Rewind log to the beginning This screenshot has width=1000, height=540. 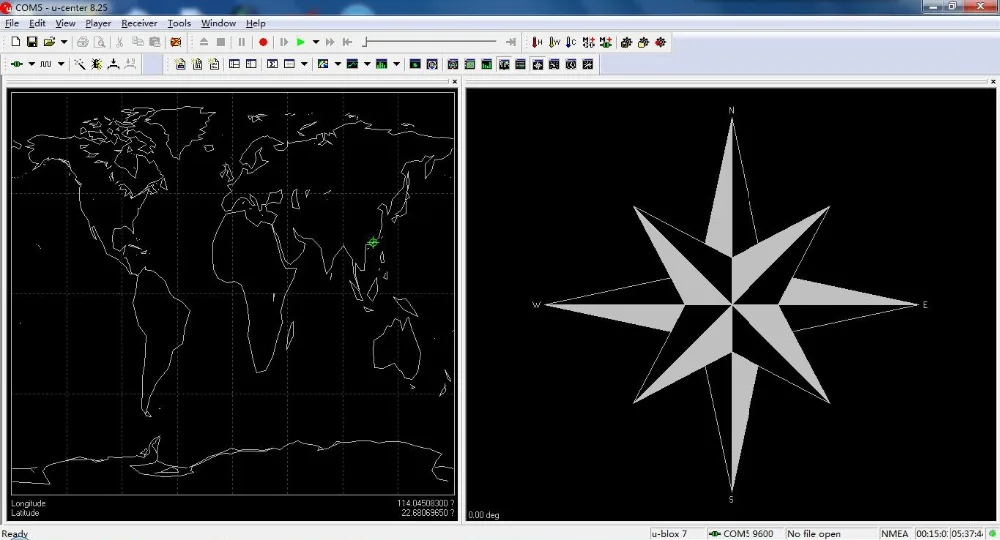[347, 42]
